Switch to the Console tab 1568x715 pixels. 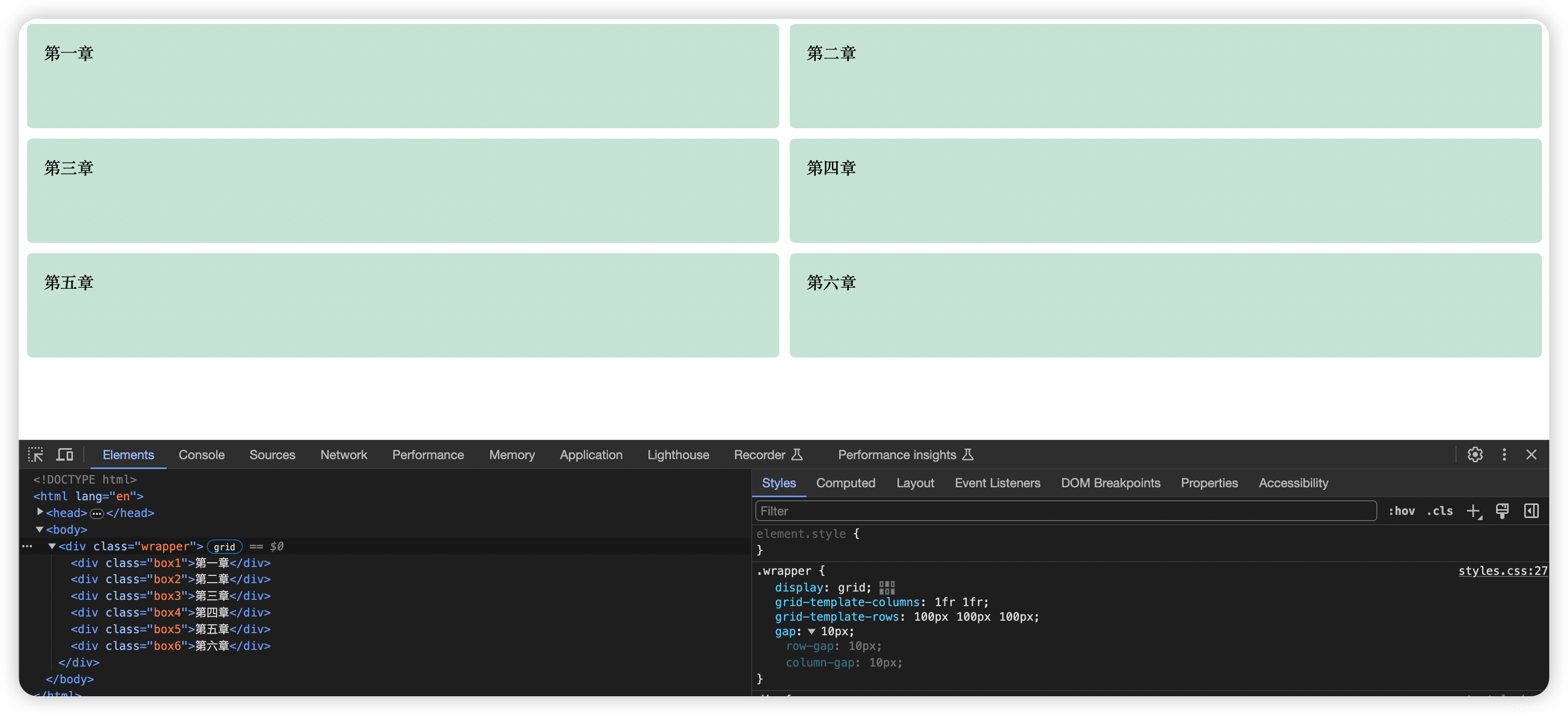click(201, 455)
